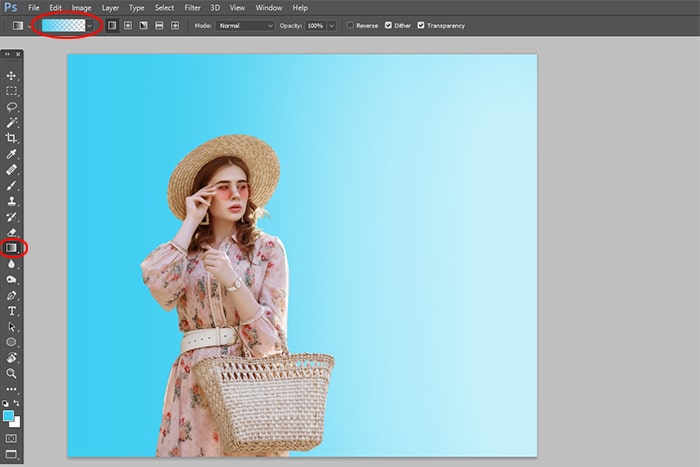Open the Filter menu
Screen dimensions: 700x467
coord(192,8)
